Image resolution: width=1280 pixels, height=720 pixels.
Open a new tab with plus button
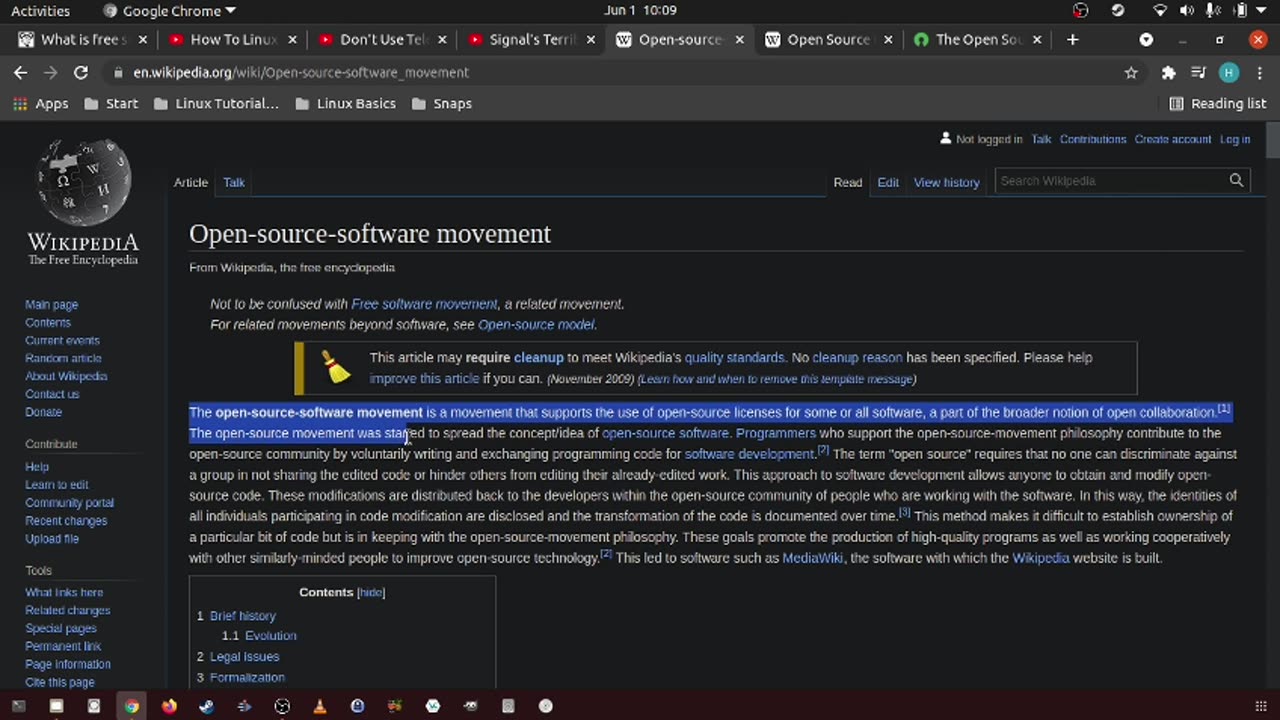click(1072, 40)
